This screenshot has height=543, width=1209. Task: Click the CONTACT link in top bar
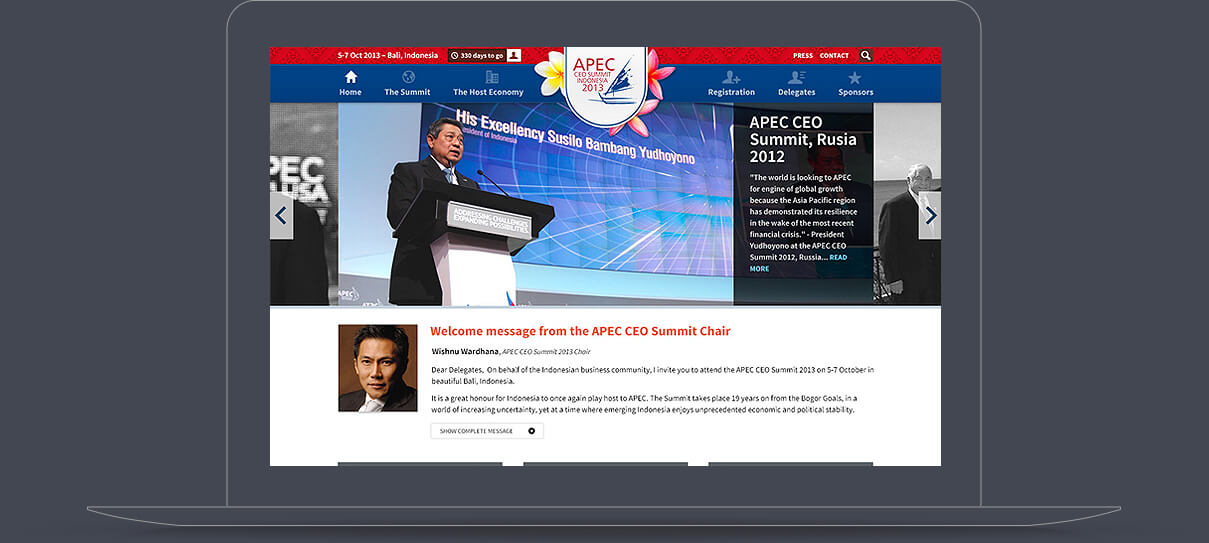834,56
